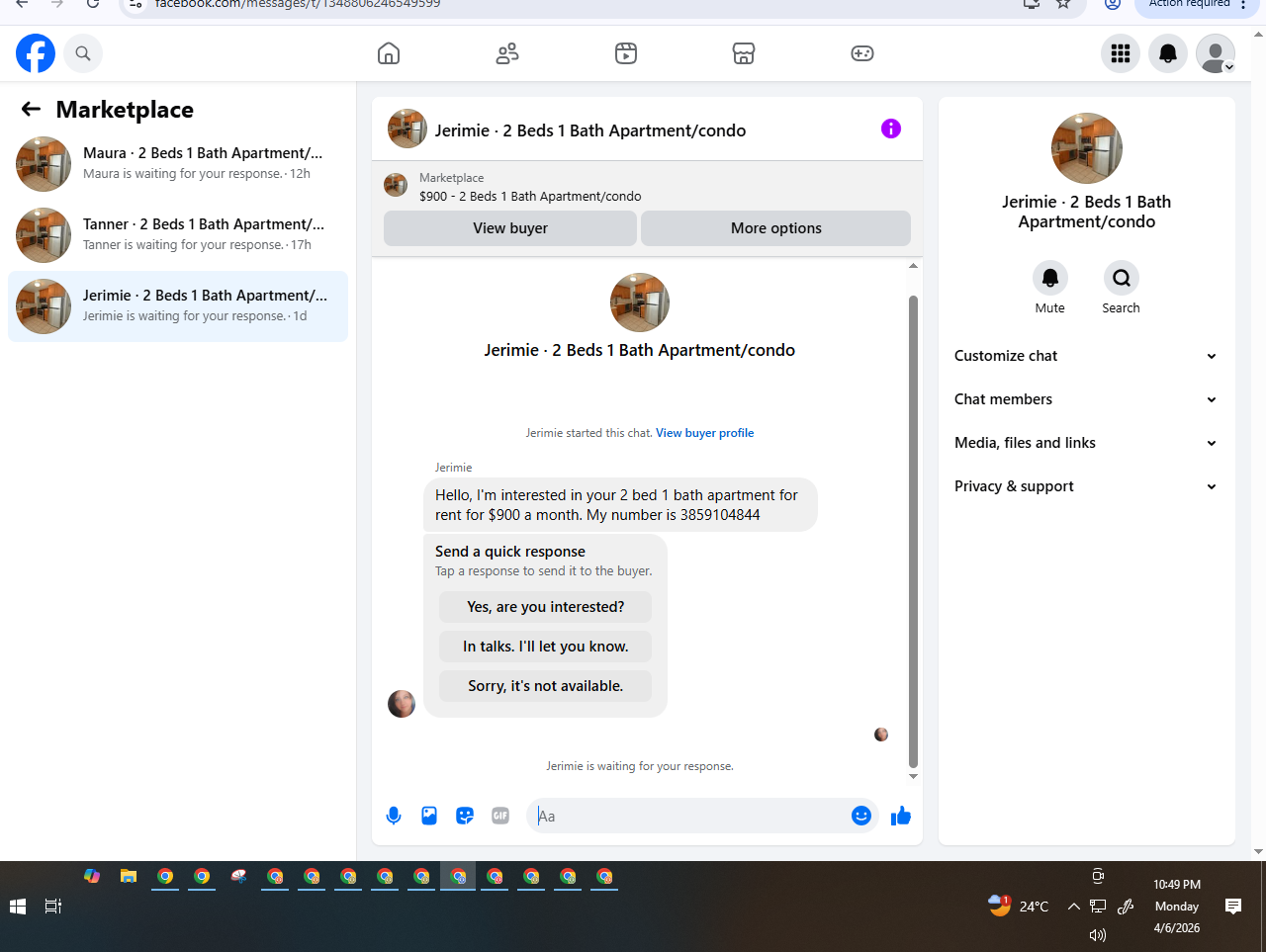This screenshot has height=952, width=1266.
Task: Open volume control in system tray
Action: (x=1098, y=934)
